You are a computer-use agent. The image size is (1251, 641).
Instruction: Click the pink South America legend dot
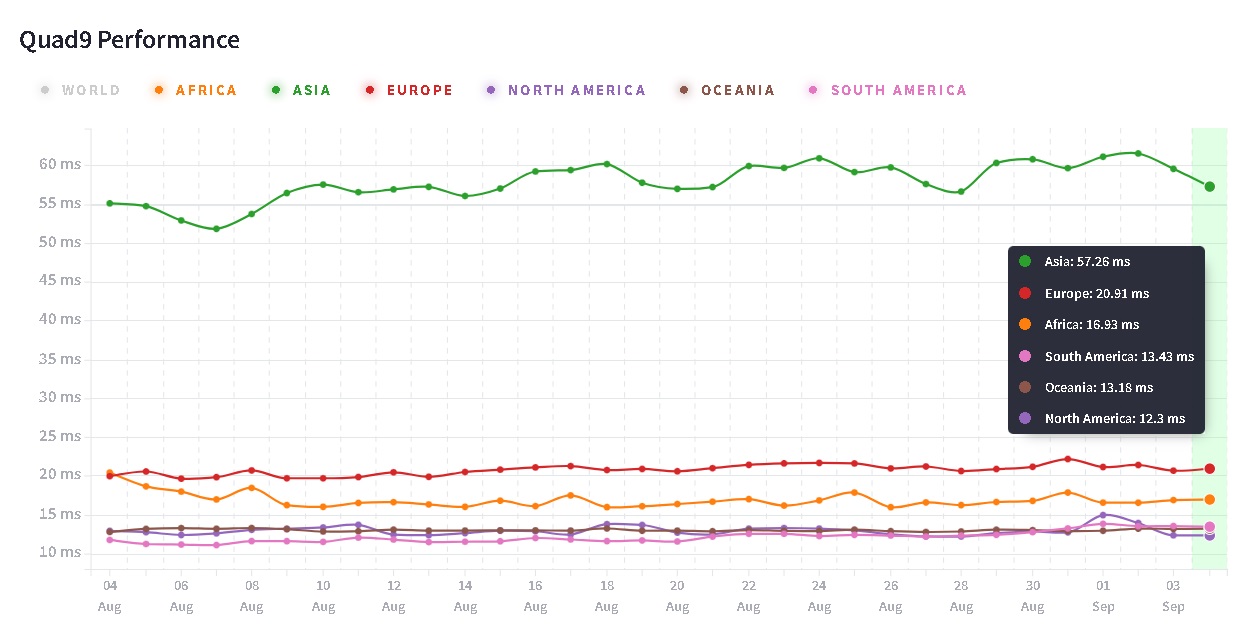[x=813, y=90]
